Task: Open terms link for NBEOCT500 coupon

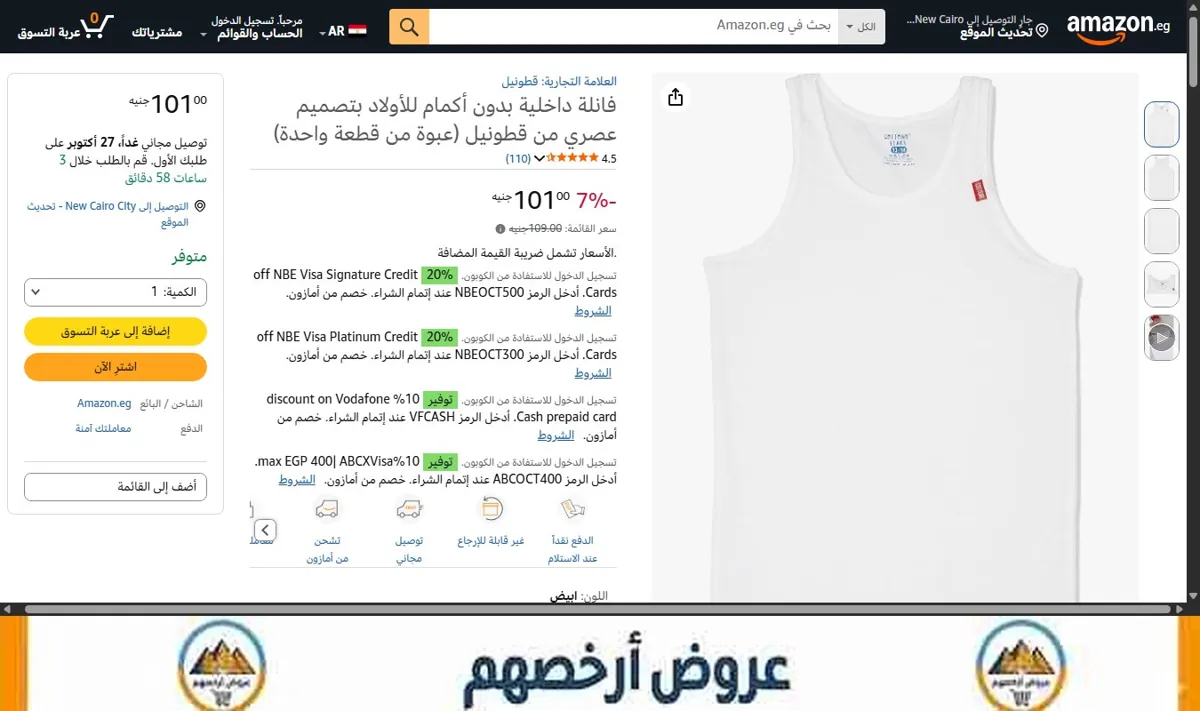Action: click(x=593, y=311)
